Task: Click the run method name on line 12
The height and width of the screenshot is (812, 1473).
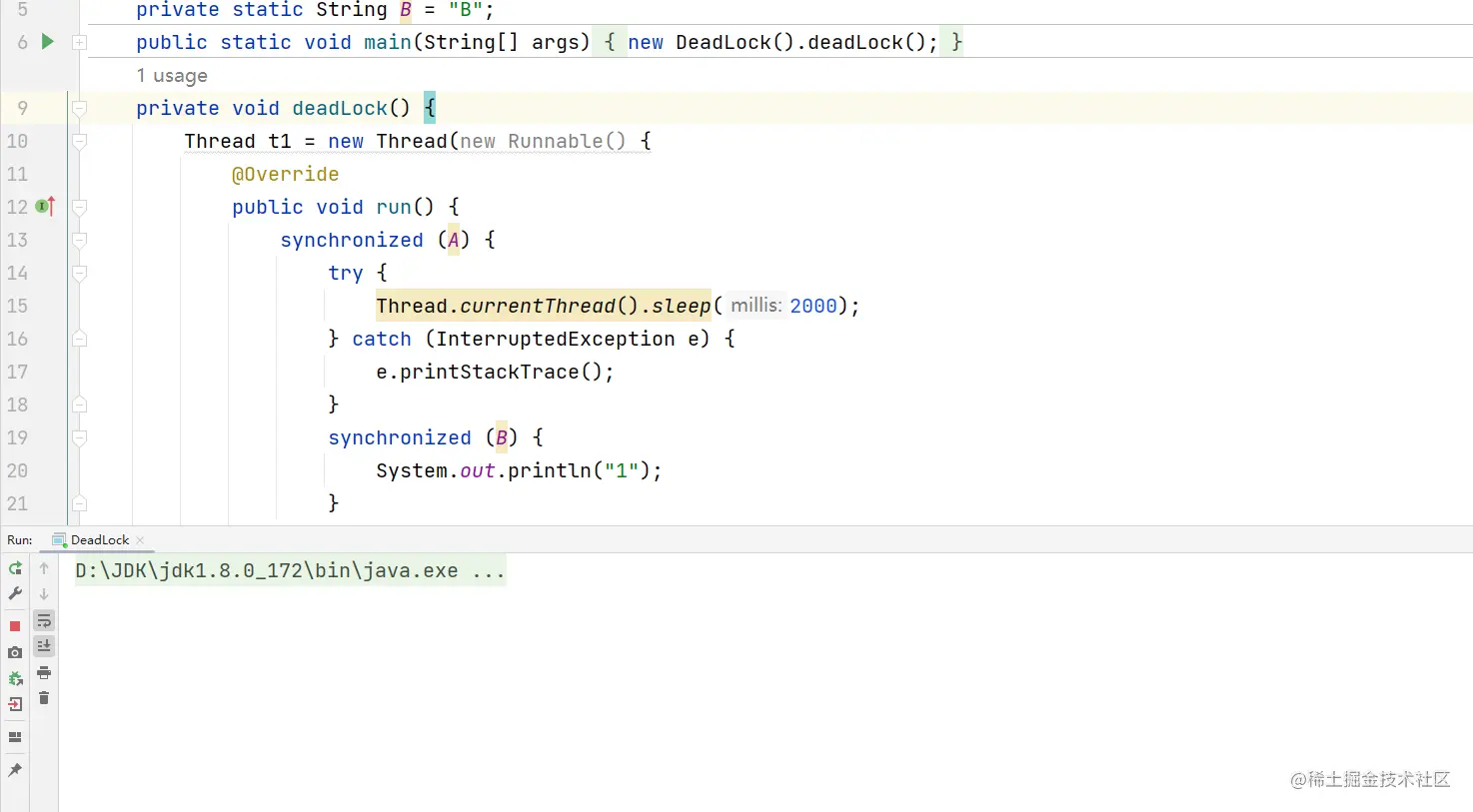Action: click(394, 207)
